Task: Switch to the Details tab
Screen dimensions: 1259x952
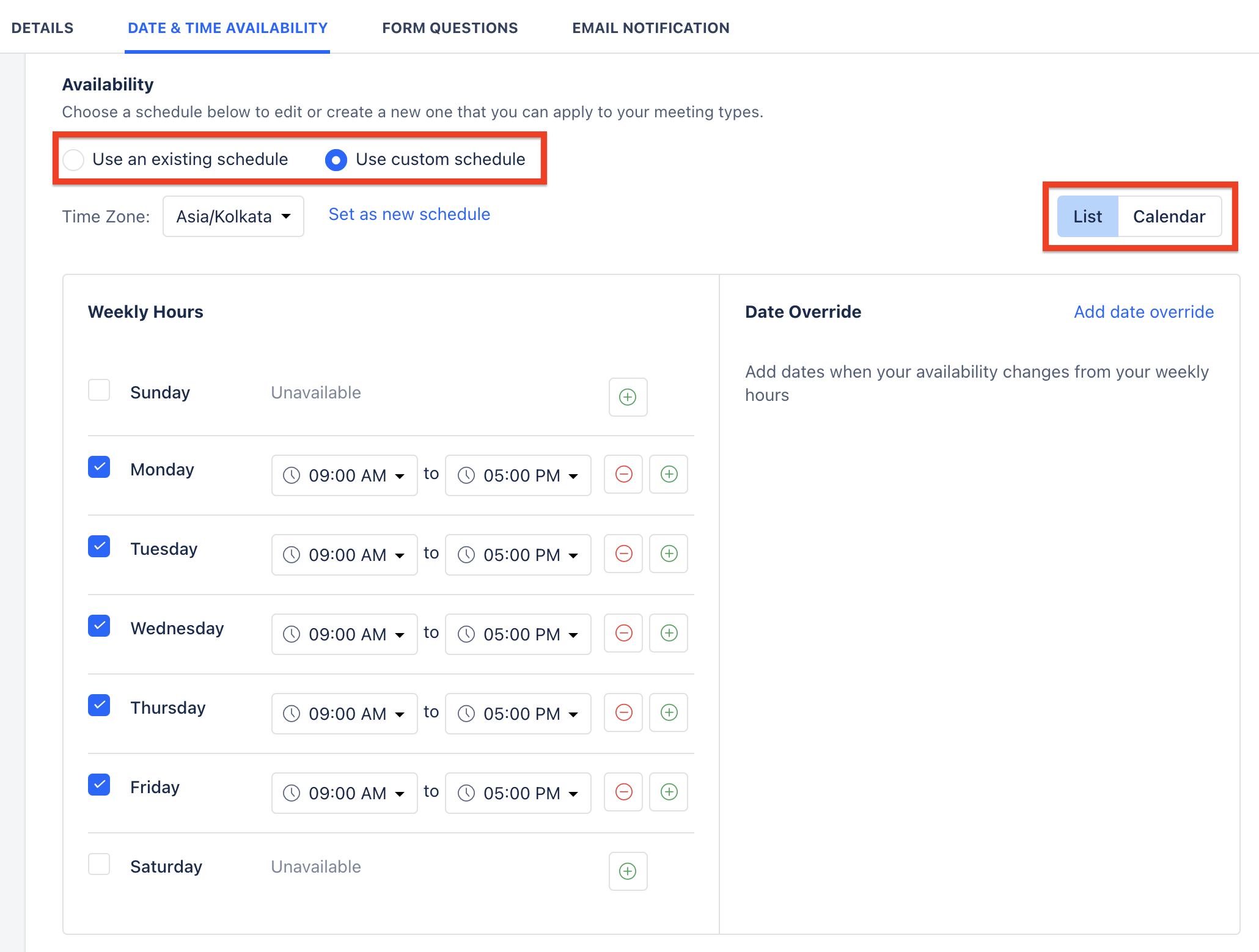Action: (x=42, y=28)
